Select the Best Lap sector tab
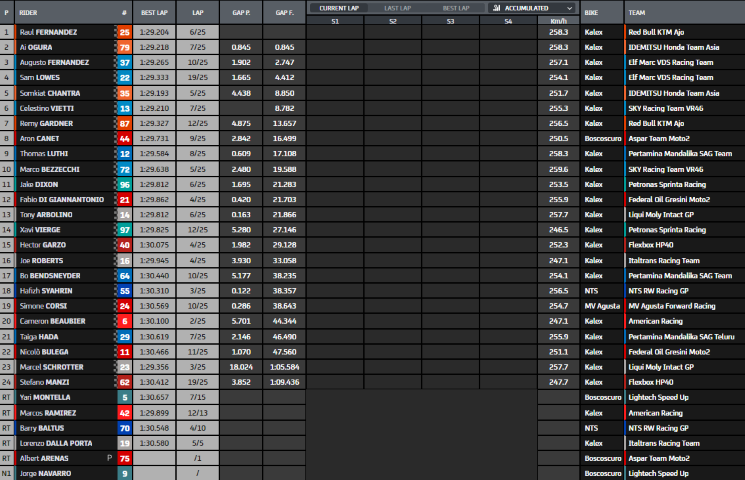 pyautogui.click(x=458, y=8)
